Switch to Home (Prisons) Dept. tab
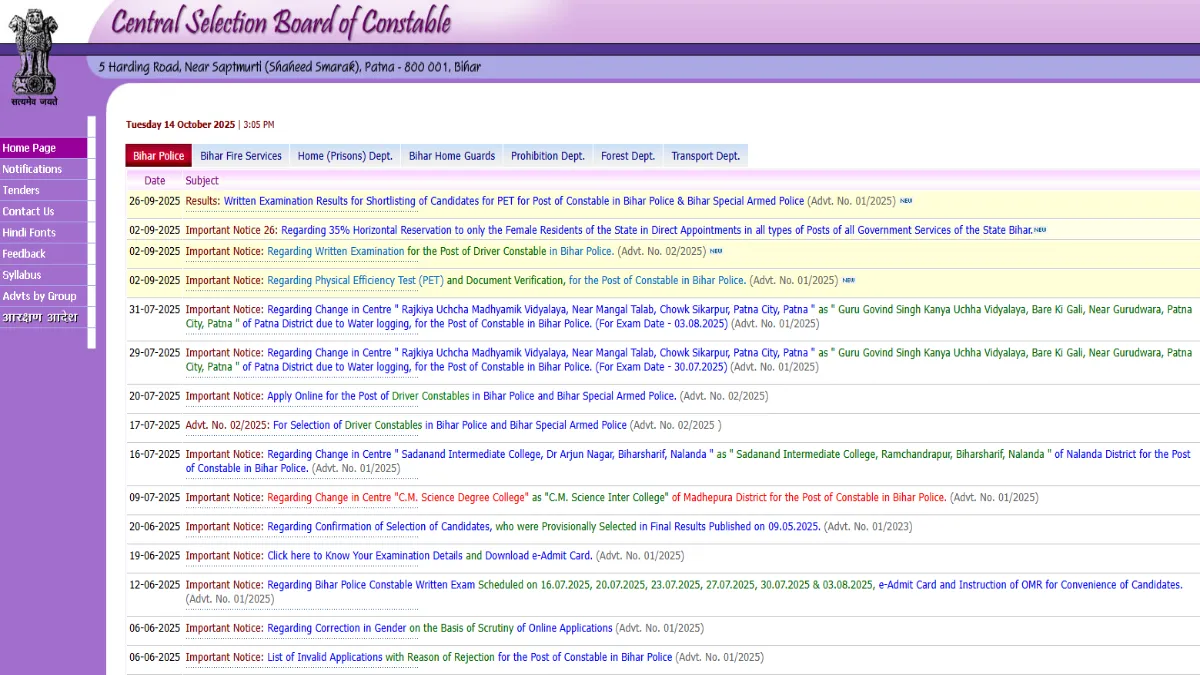The height and width of the screenshot is (675, 1200). point(345,156)
